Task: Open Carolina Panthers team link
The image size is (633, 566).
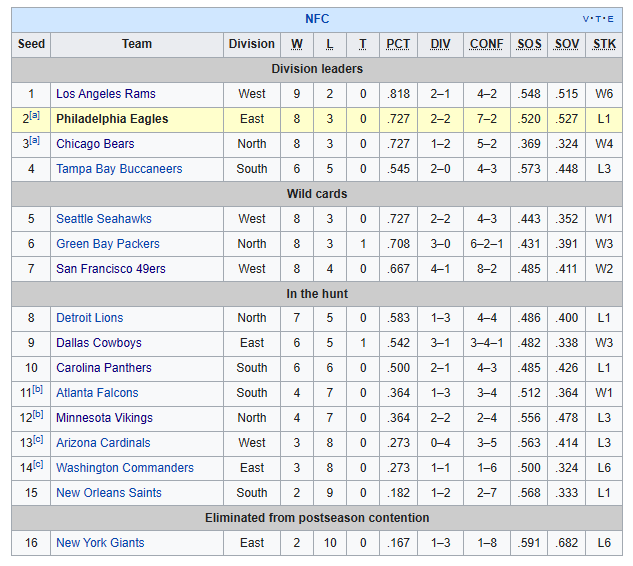Action: point(104,368)
